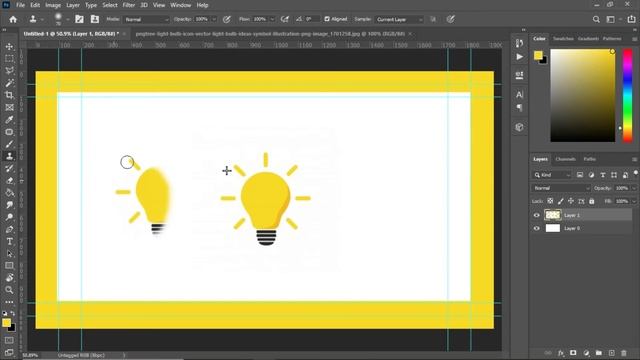Hide Layer 1 using eye icon
Screen dimensions: 640x360
tap(537, 215)
